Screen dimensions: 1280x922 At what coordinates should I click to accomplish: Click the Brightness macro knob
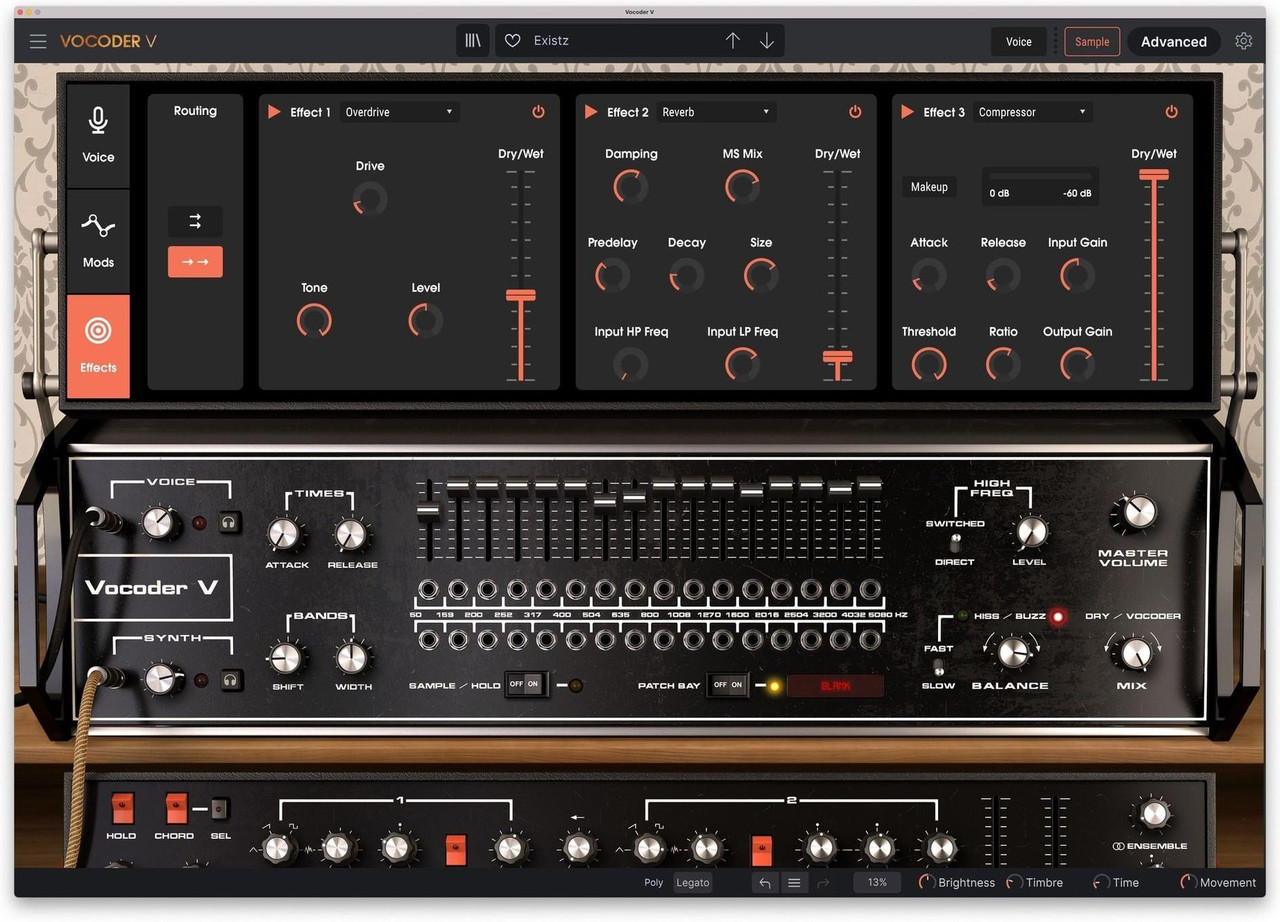click(x=927, y=882)
